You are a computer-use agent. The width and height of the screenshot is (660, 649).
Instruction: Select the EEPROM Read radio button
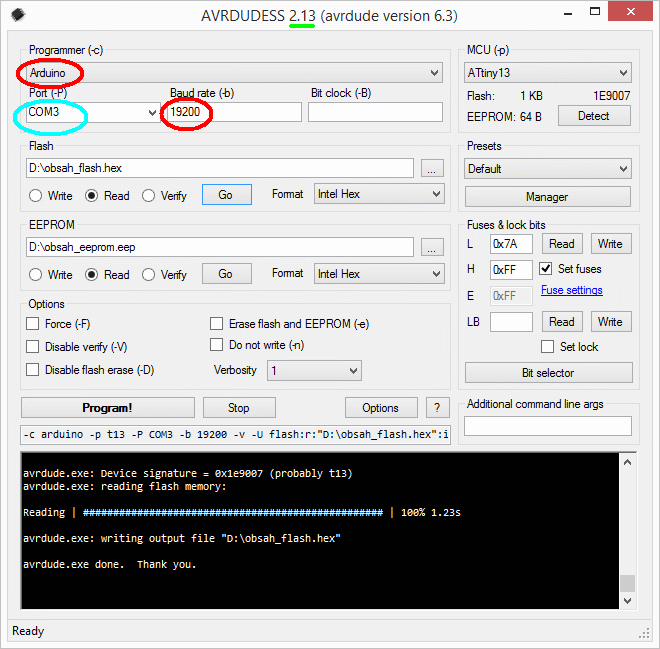point(91,275)
